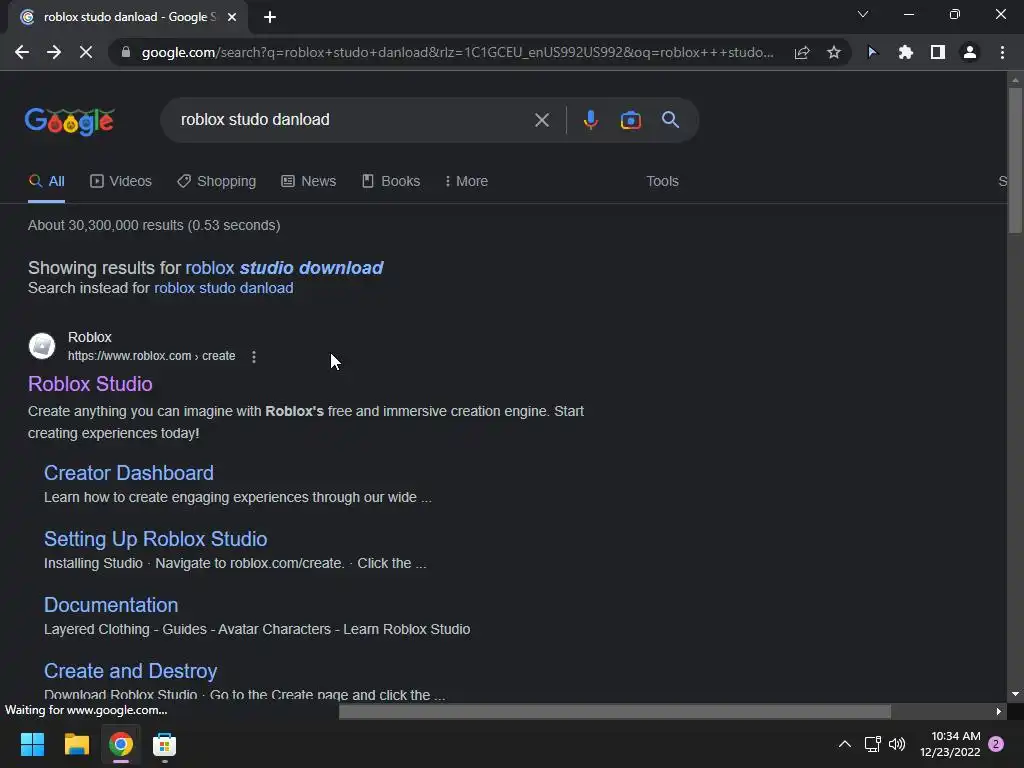The height and width of the screenshot is (768, 1024).
Task: Click the Roblox site favicon
Action: coord(42,346)
